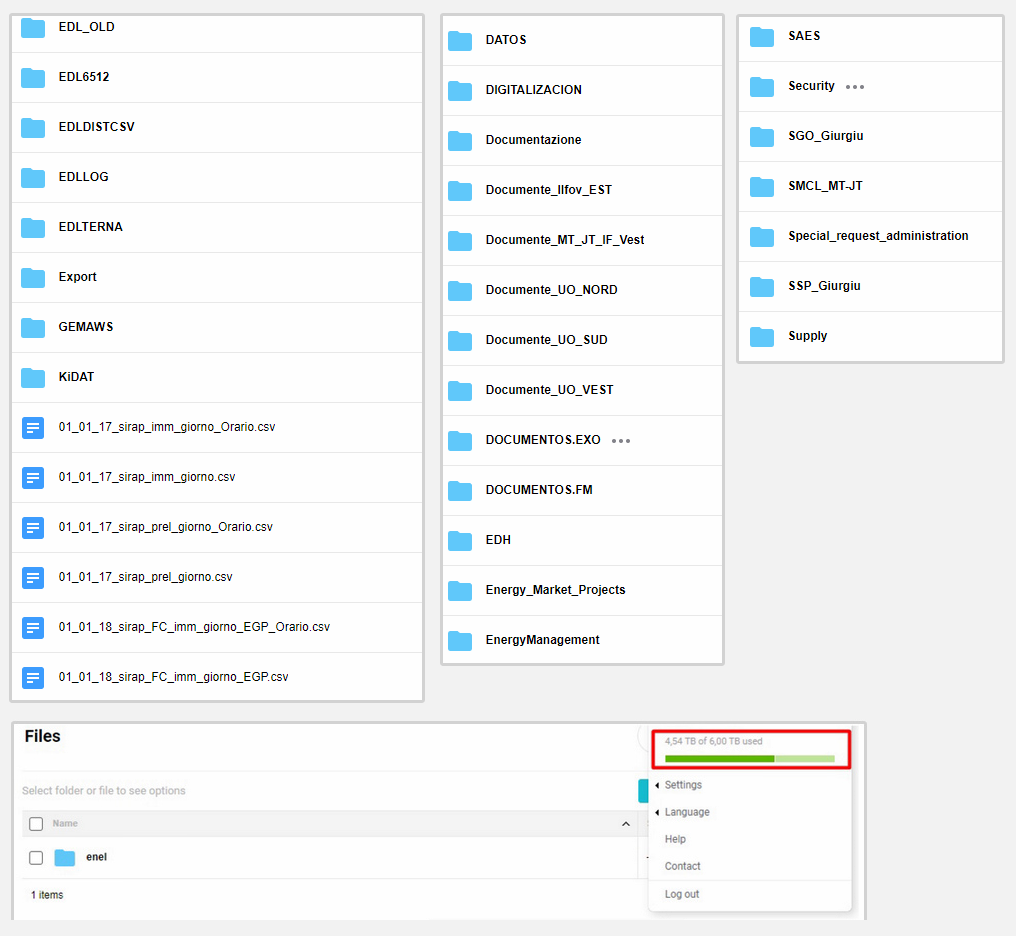Choose Contact in the user menu
Screen dimensions: 1016x936
[x=682, y=866]
